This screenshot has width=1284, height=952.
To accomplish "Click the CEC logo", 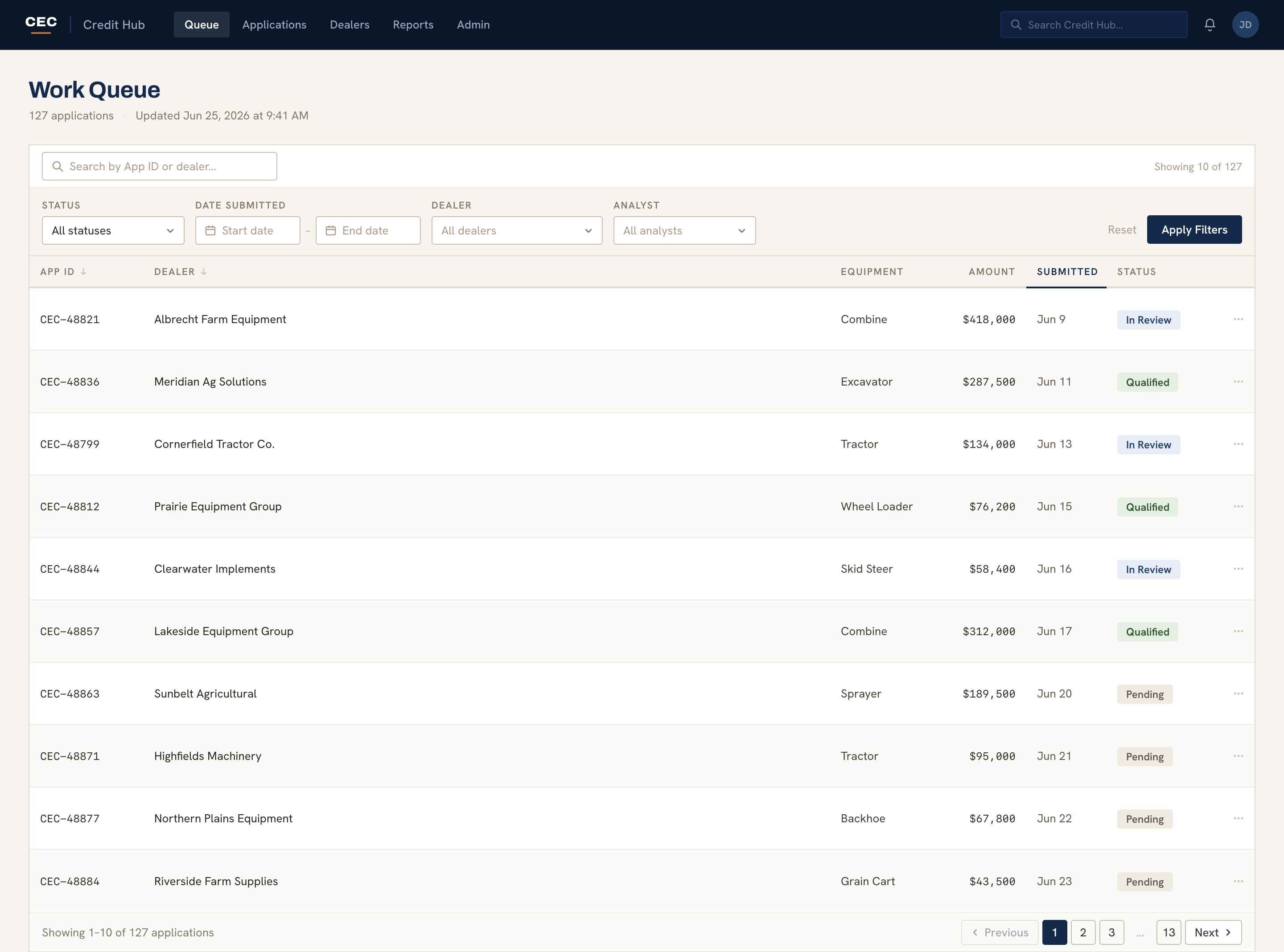I will pos(41,24).
